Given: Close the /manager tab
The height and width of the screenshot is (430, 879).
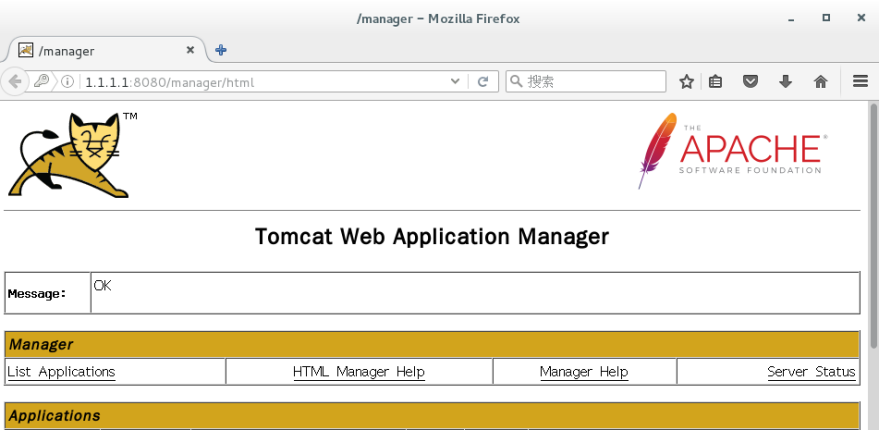Looking at the screenshot, I should 193,50.
